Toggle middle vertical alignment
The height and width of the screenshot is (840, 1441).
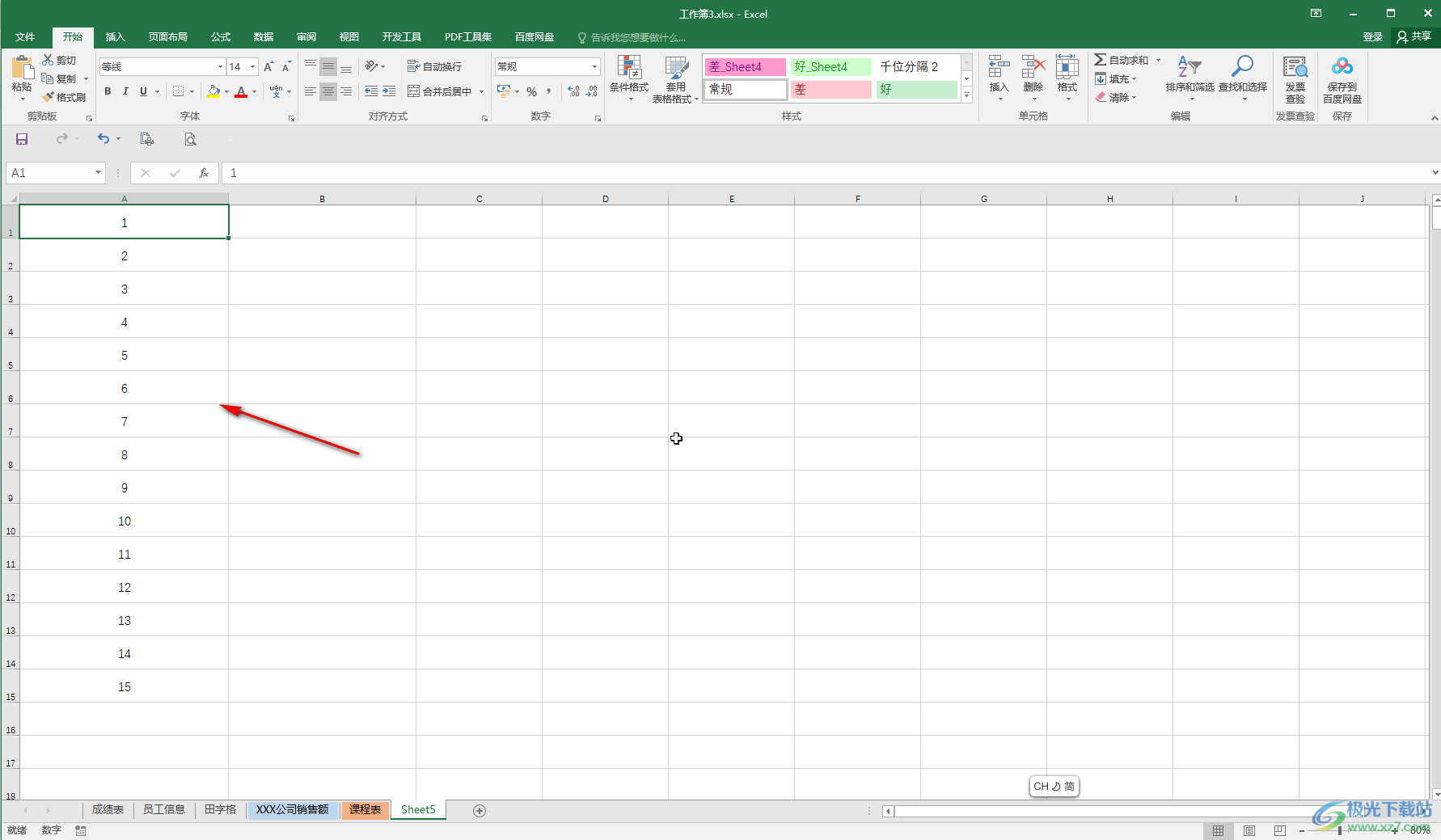pyautogui.click(x=328, y=66)
